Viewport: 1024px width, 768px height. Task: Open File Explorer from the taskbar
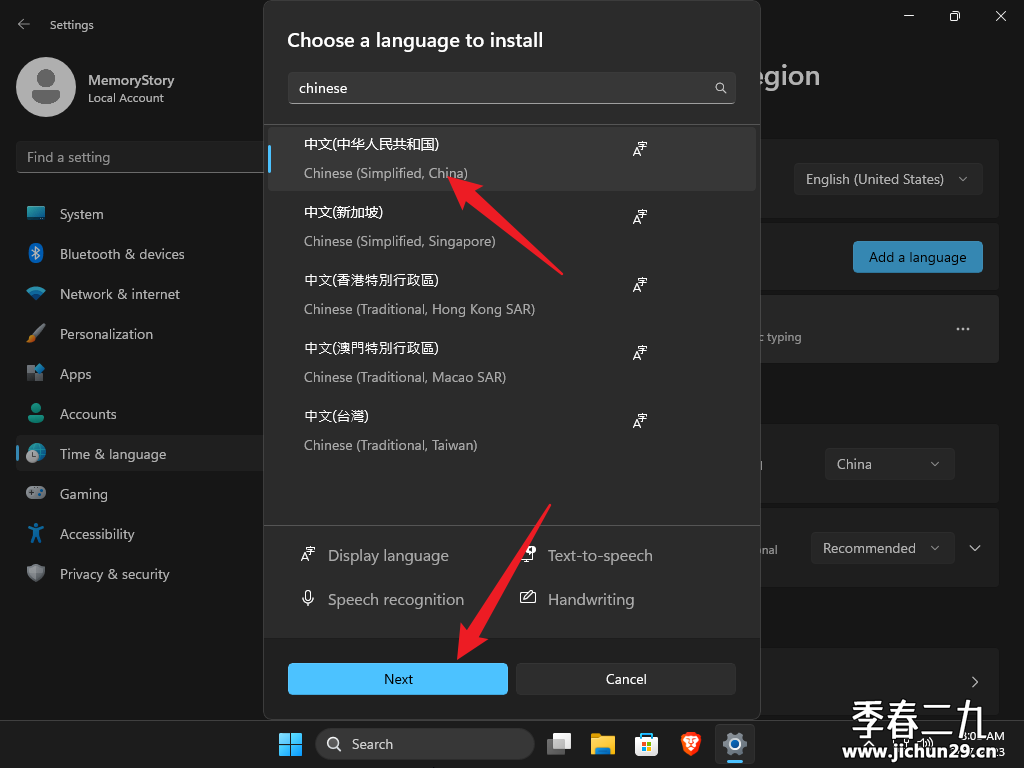(603, 744)
